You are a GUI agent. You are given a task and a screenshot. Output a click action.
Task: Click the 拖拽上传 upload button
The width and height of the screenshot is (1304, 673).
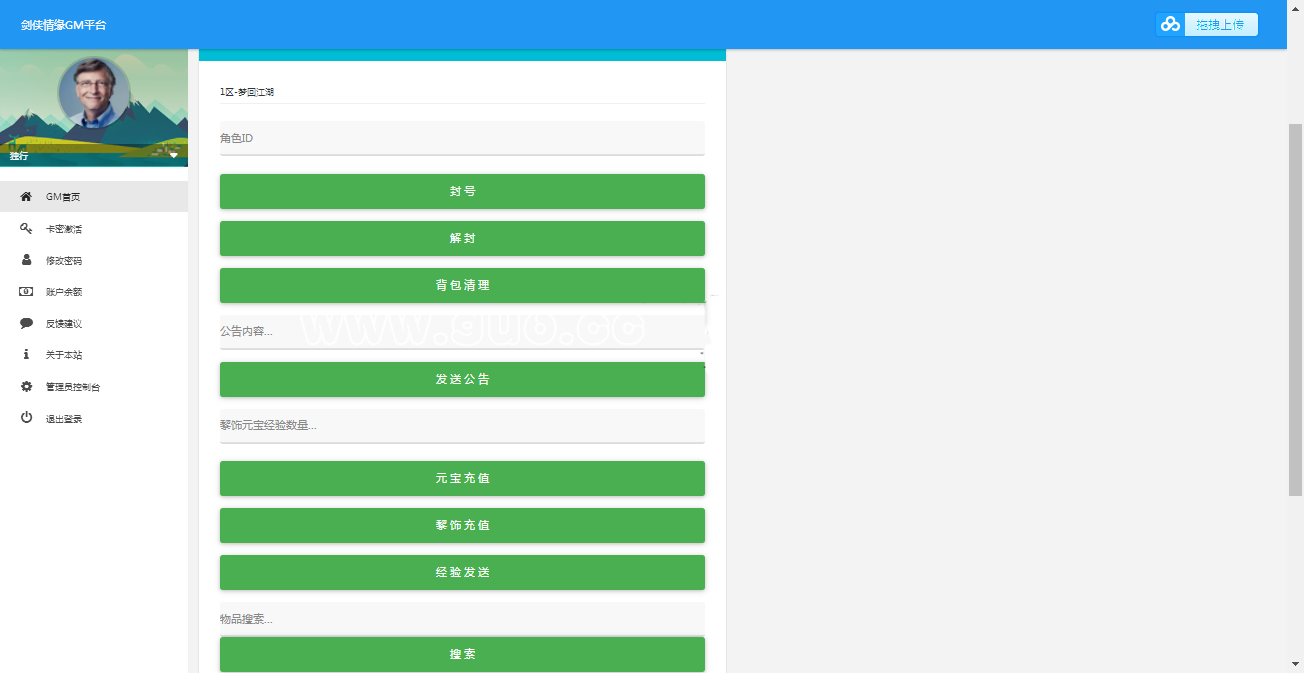1207,25
